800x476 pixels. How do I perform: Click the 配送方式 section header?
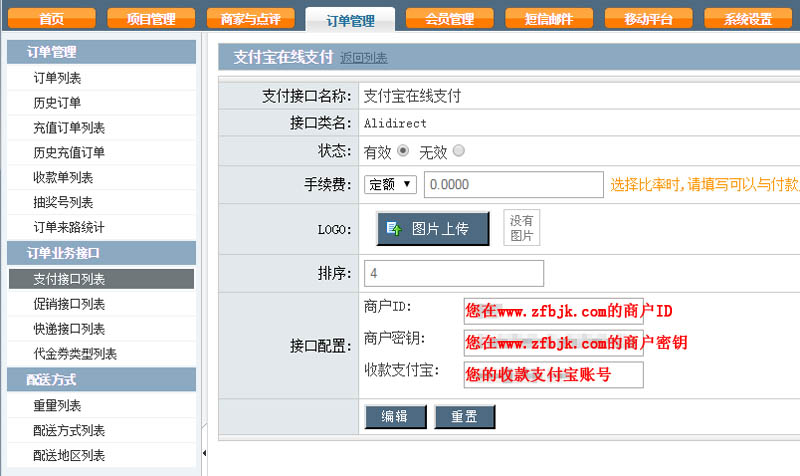tap(102, 380)
